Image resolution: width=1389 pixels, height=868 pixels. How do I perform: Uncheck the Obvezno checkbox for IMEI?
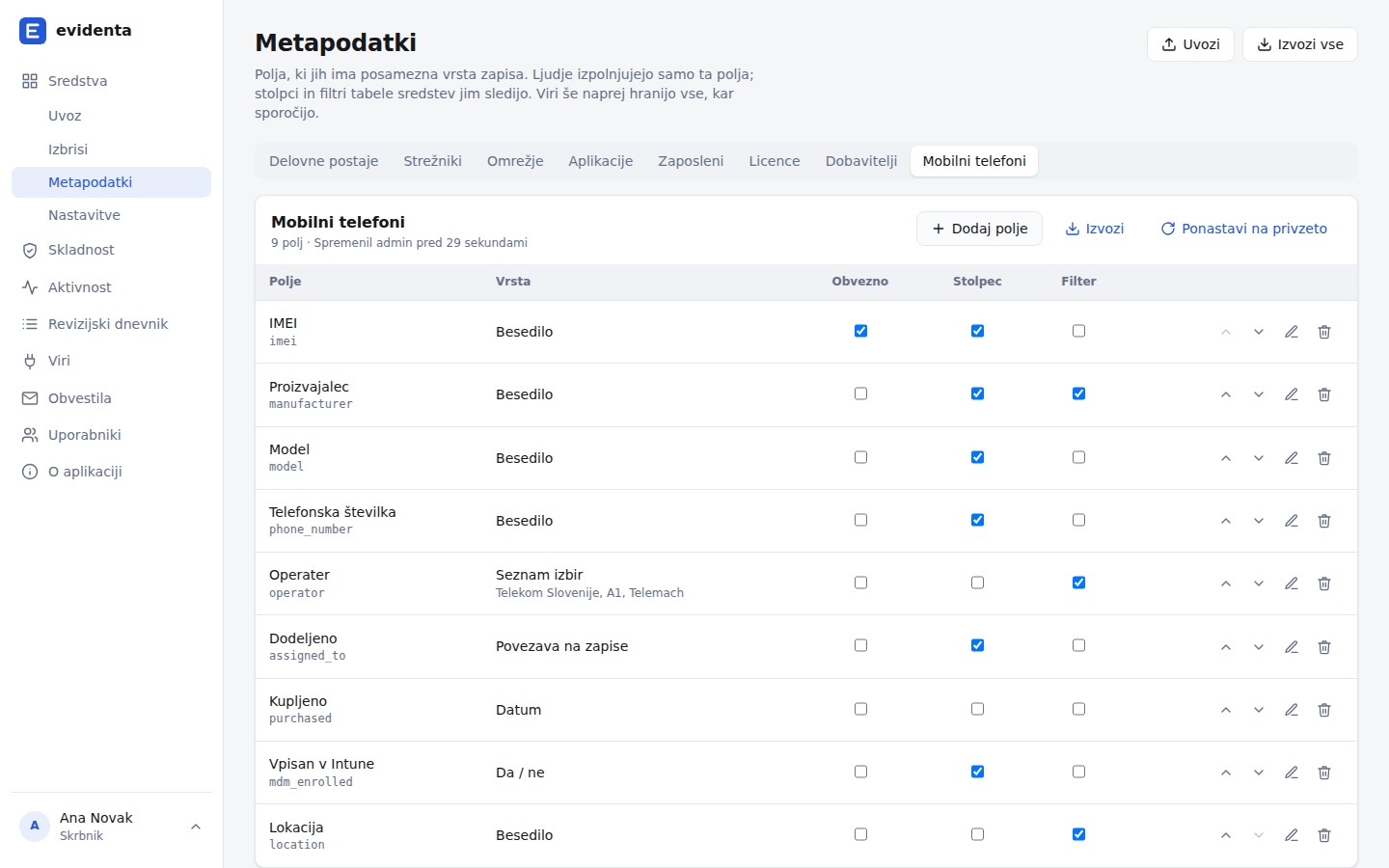coord(860,331)
